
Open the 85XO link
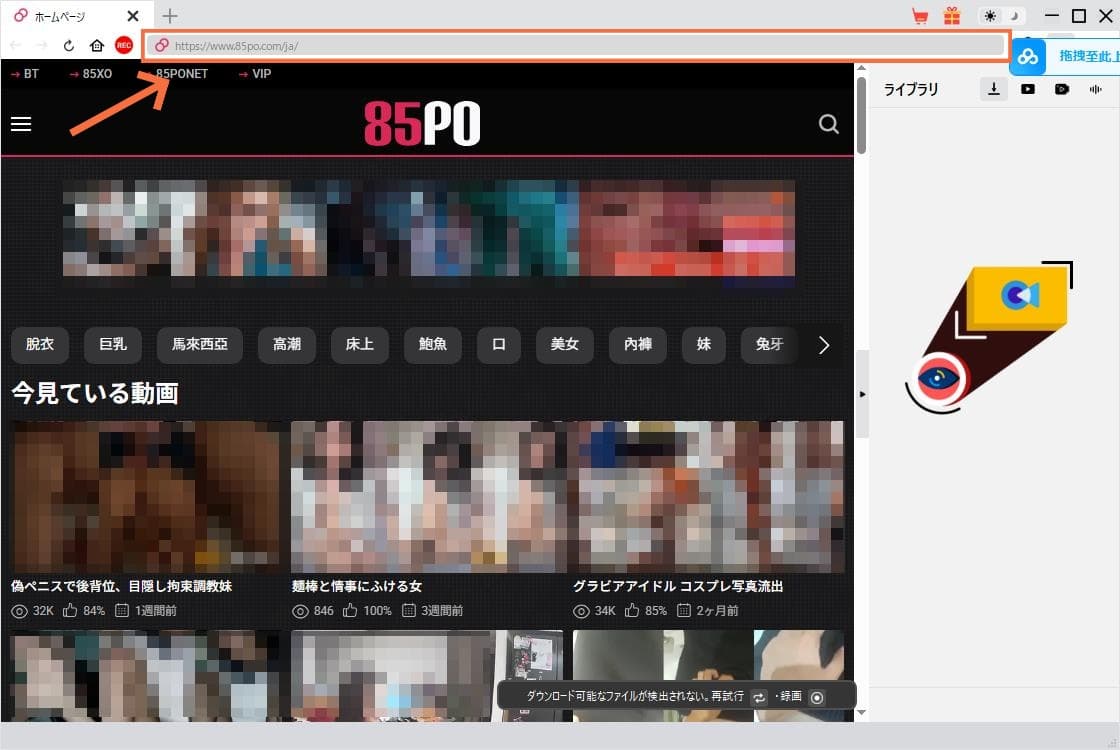[x=91, y=74]
